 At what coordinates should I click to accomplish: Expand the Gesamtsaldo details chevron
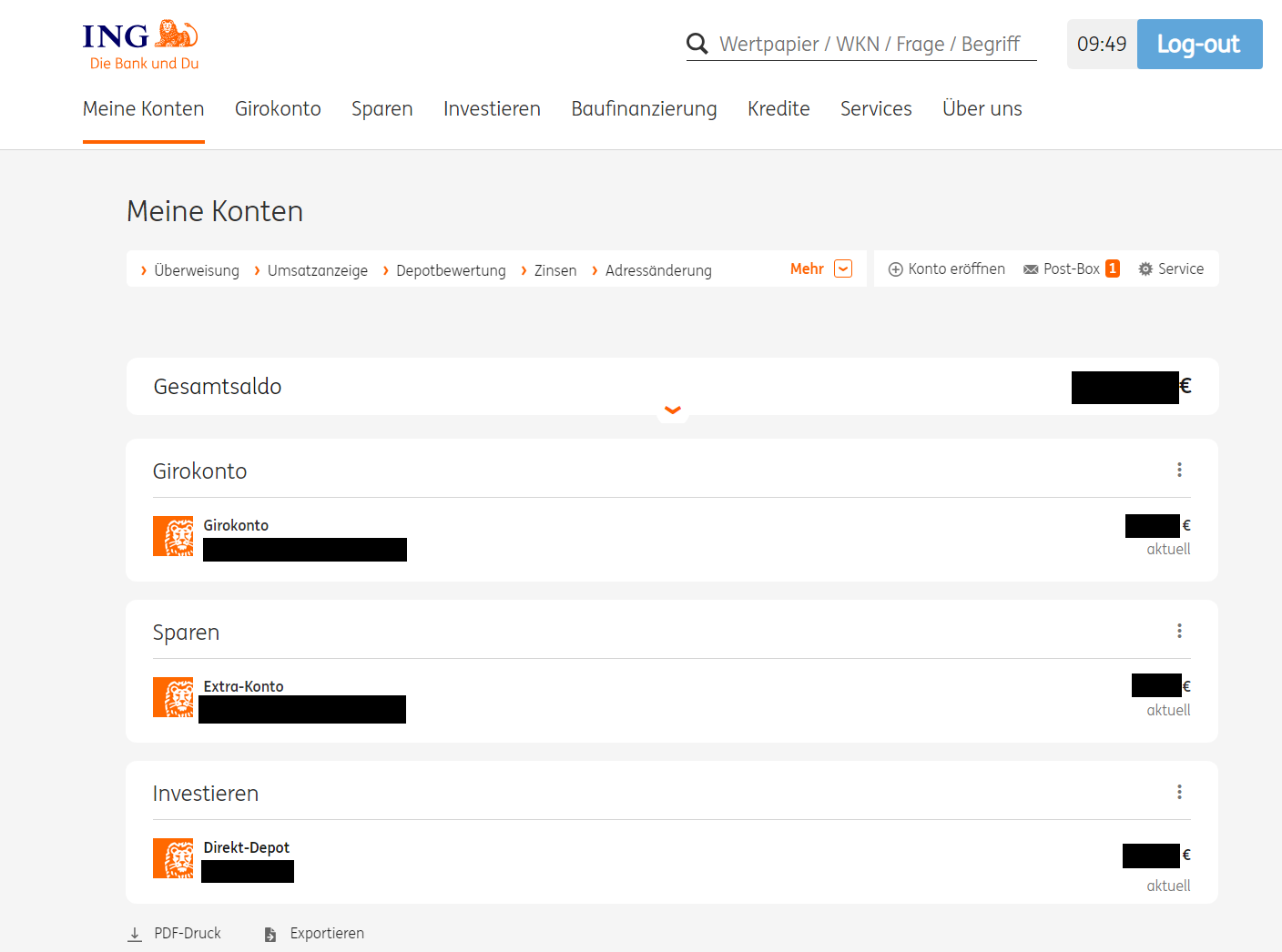pos(673,410)
